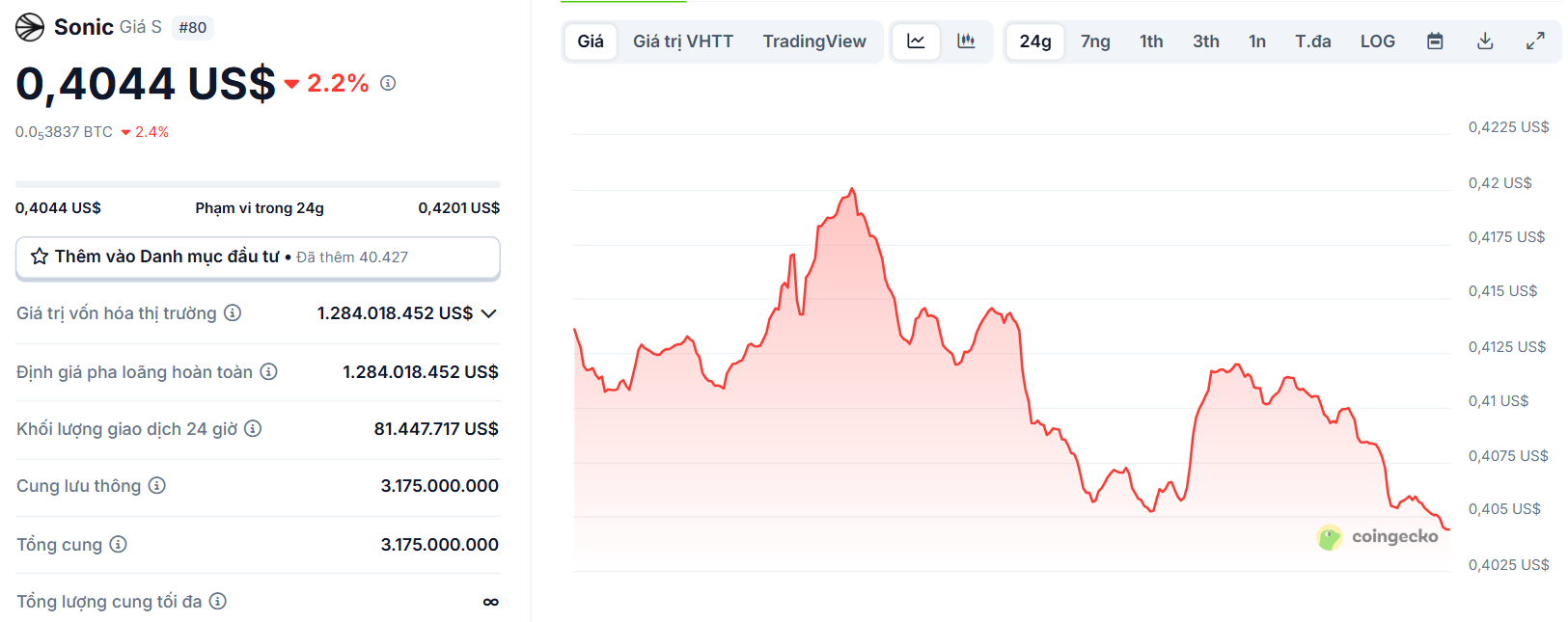Select 7ng time range
1568x622 pixels.
(x=1095, y=41)
